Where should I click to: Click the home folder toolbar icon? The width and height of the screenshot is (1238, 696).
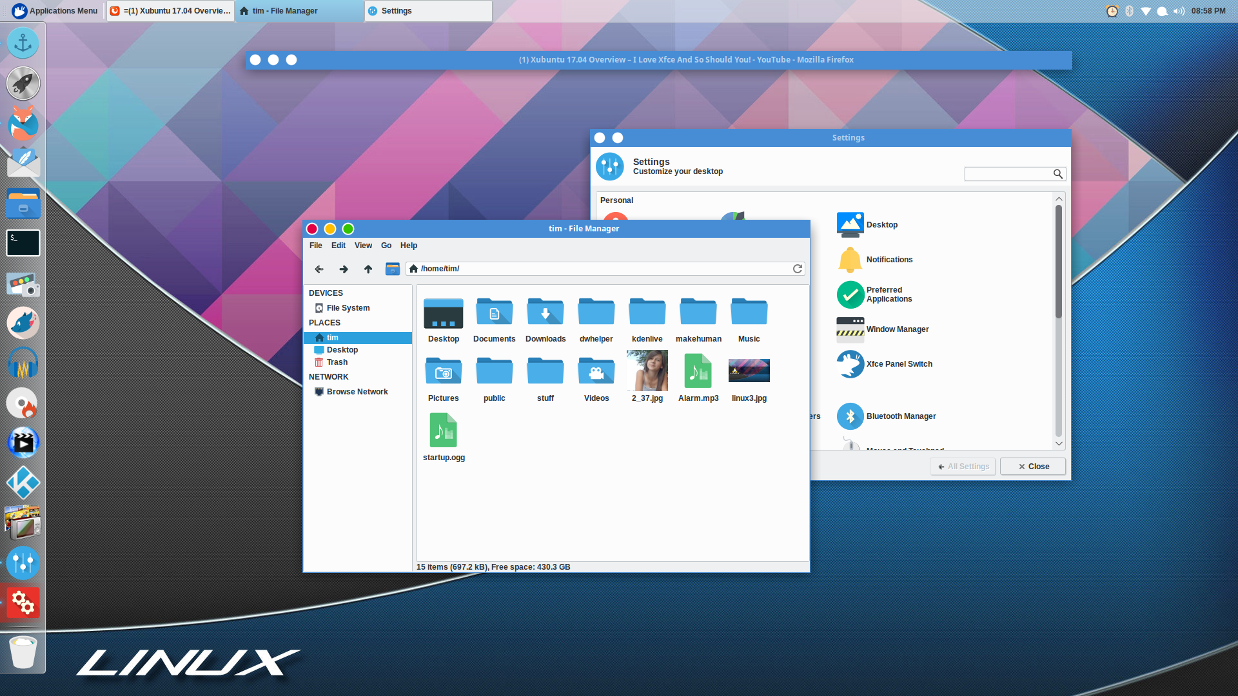(x=393, y=269)
